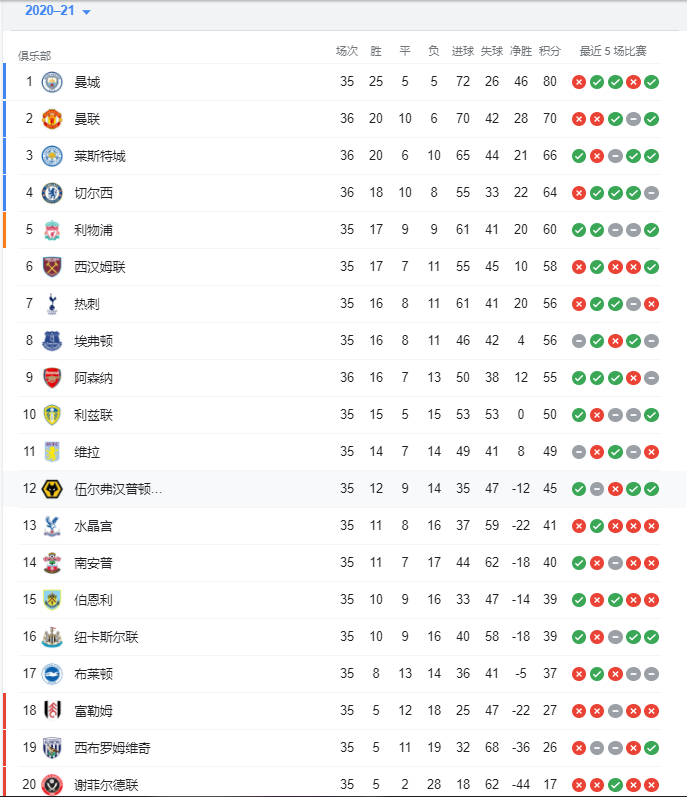The height and width of the screenshot is (797, 687).
Task: Open the 西汉姆联 team link
Action: [x=100, y=267]
